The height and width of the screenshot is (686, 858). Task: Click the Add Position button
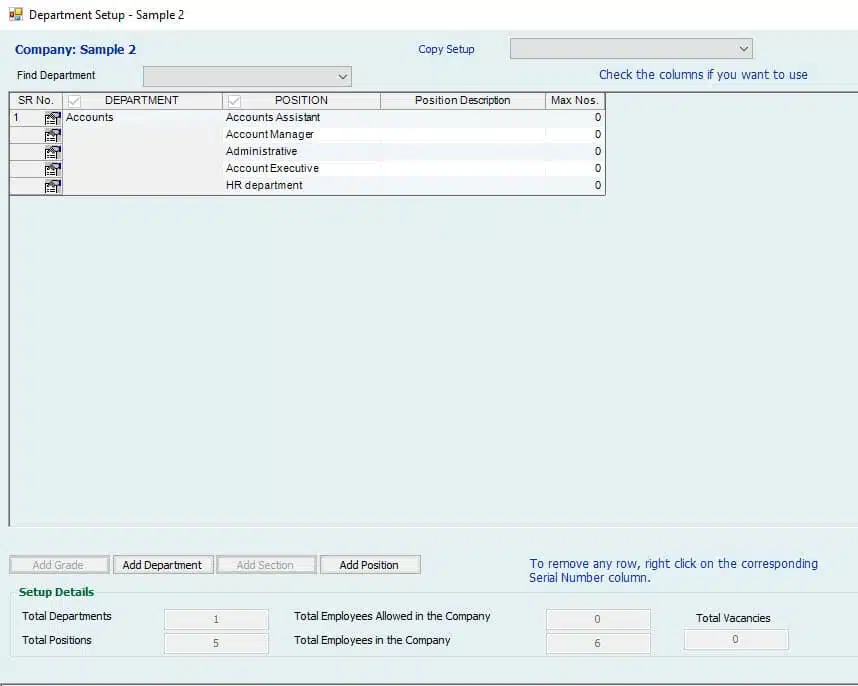coord(369,565)
